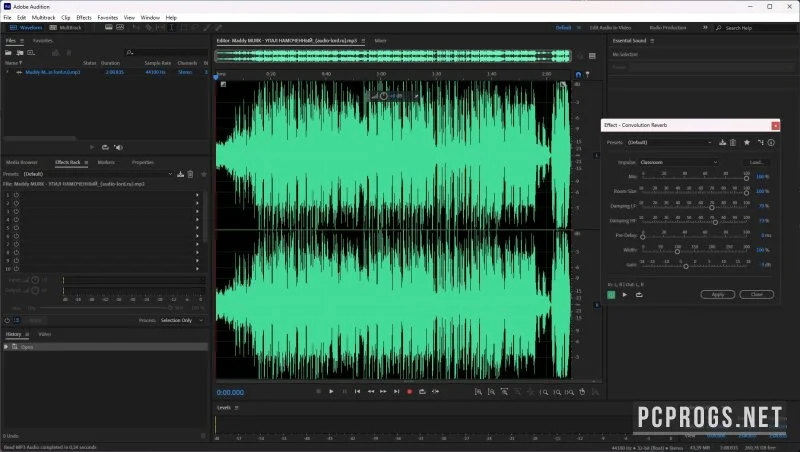Click Files panel preview Play button
This screenshot has width=800, height=452.
click(x=92, y=147)
